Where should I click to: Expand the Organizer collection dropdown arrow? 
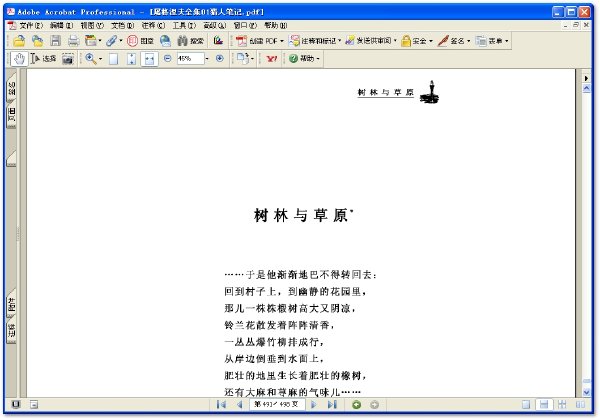pyautogui.click(x=100, y=41)
